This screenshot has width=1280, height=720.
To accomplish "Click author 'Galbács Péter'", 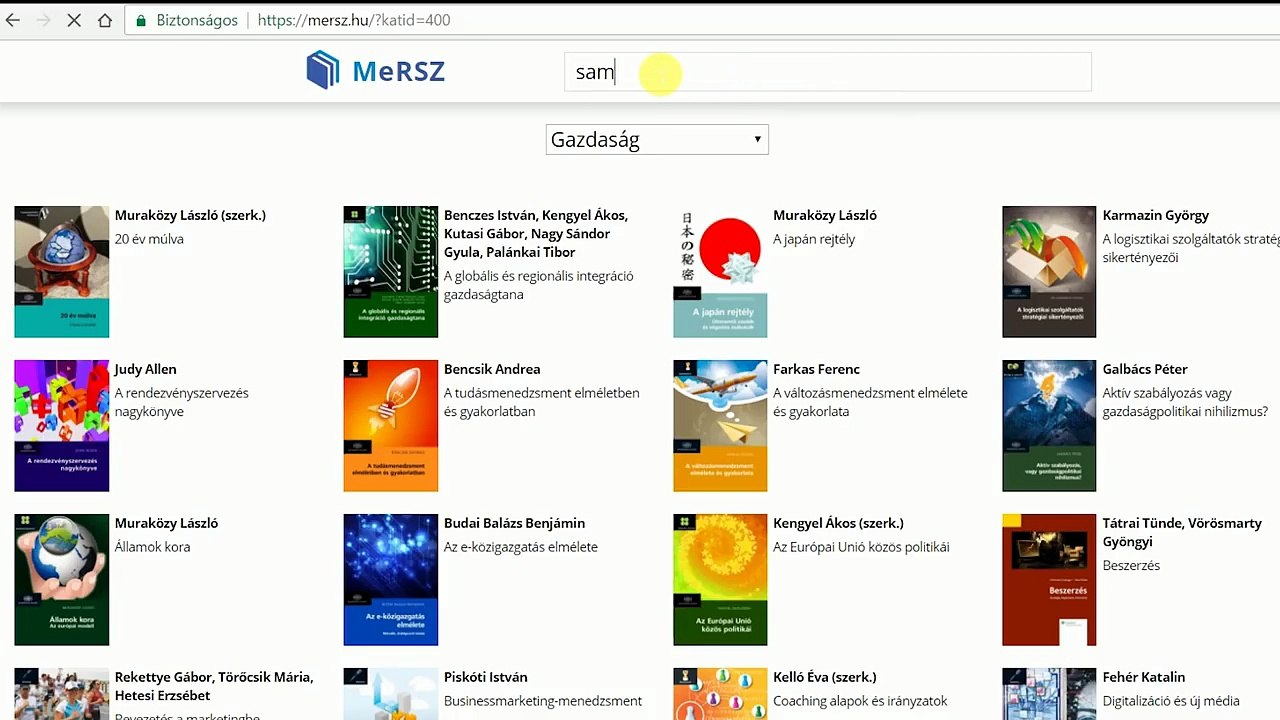I will 1145,369.
